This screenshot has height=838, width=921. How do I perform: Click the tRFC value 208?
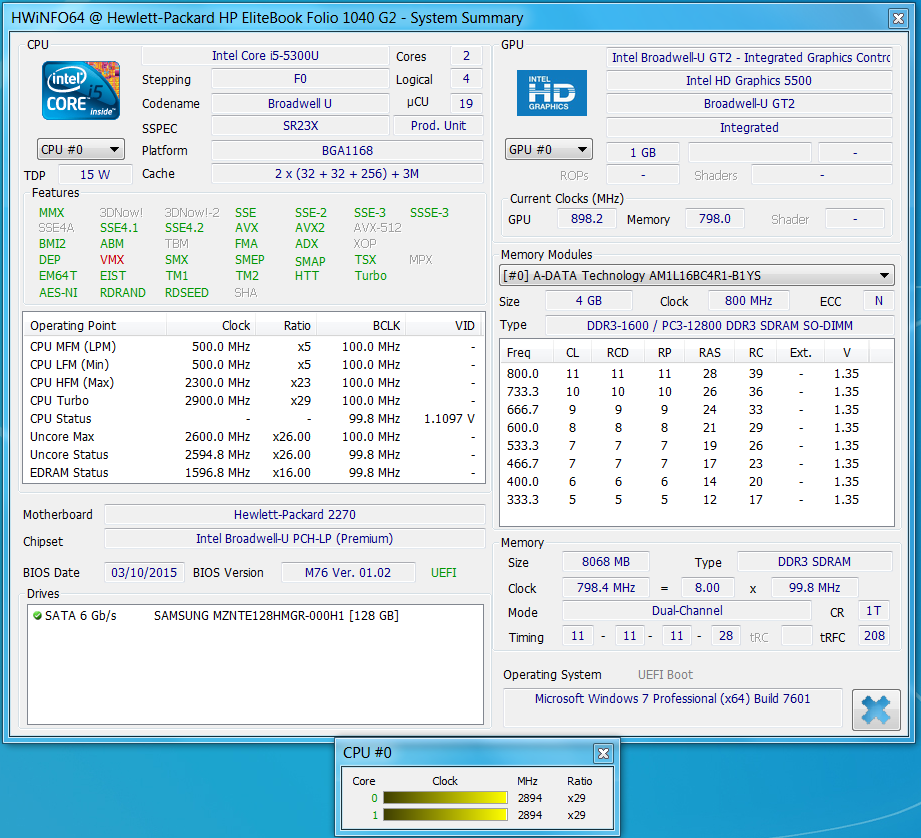[x=874, y=635]
